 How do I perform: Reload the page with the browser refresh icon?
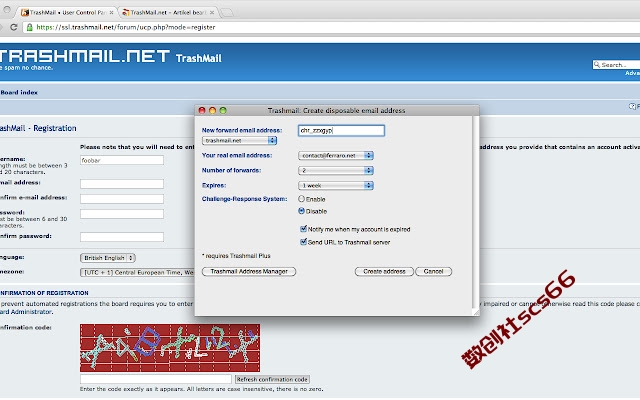pos(13,27)
